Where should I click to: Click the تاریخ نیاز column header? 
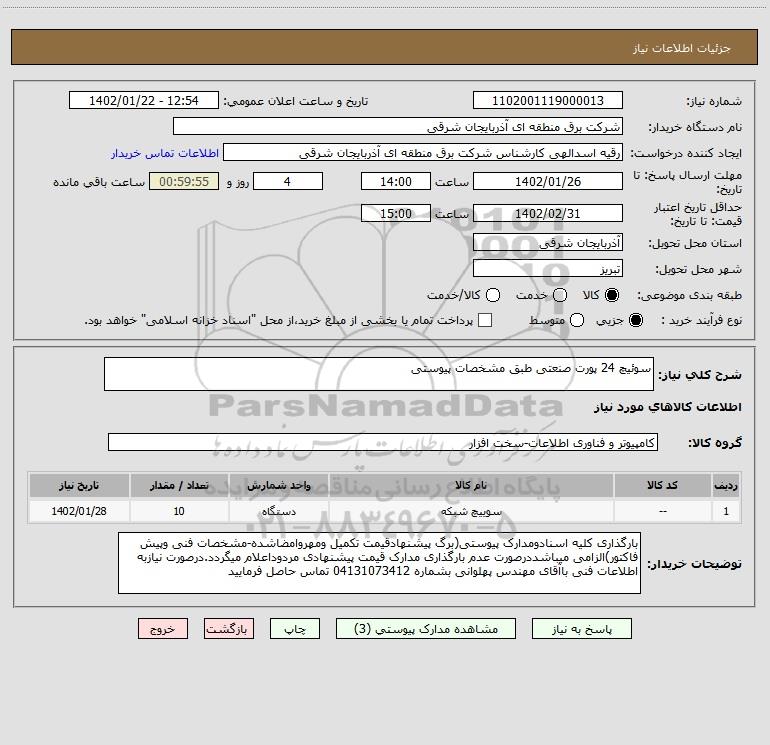coord(79,485)
